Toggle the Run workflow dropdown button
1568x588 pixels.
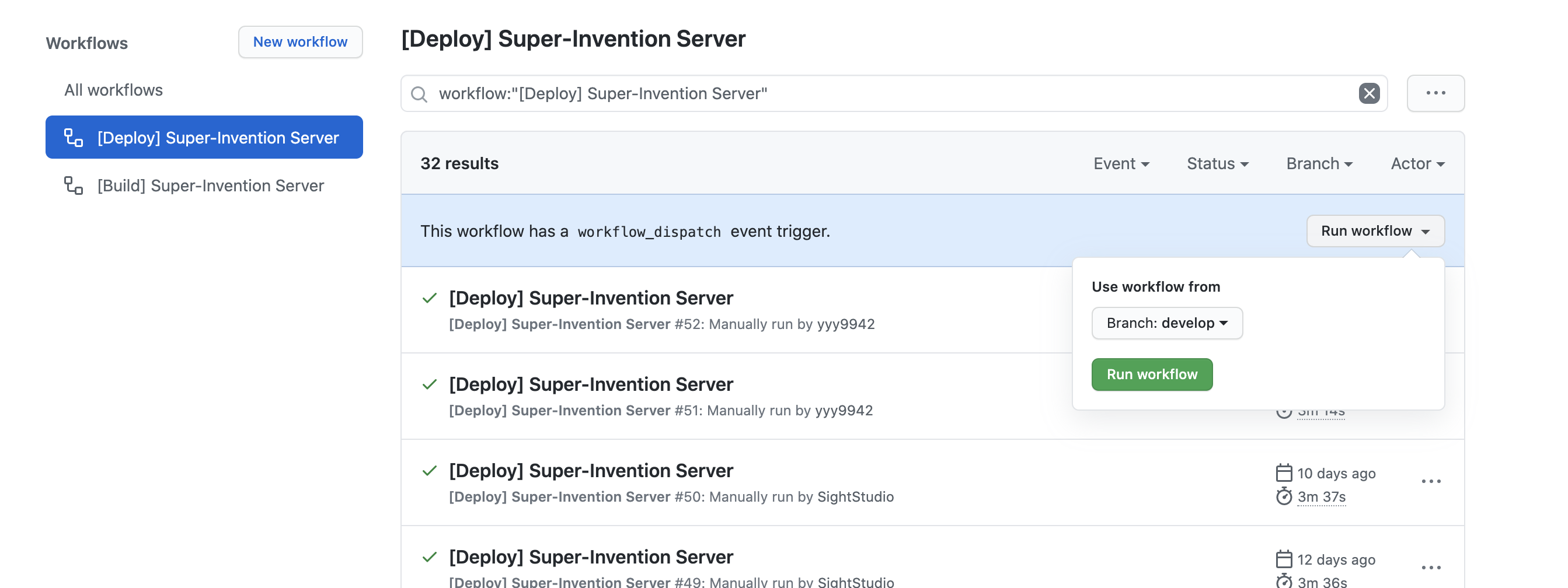[x=1375, y=231]
